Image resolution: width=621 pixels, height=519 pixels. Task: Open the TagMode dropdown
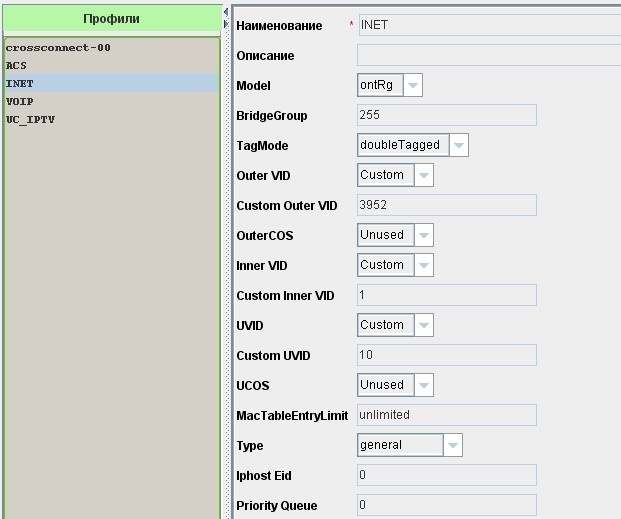pyautogui.click(x=458, y=145)
